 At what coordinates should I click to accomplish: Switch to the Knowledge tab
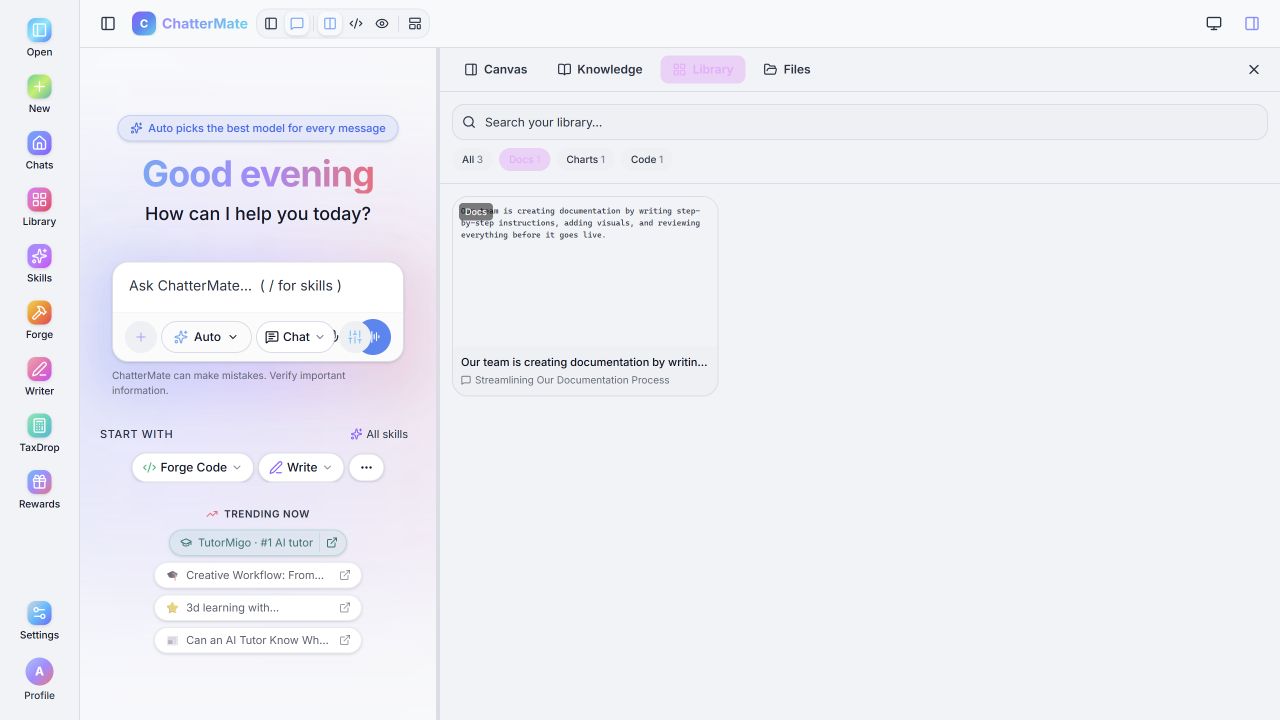pos(600,69)
